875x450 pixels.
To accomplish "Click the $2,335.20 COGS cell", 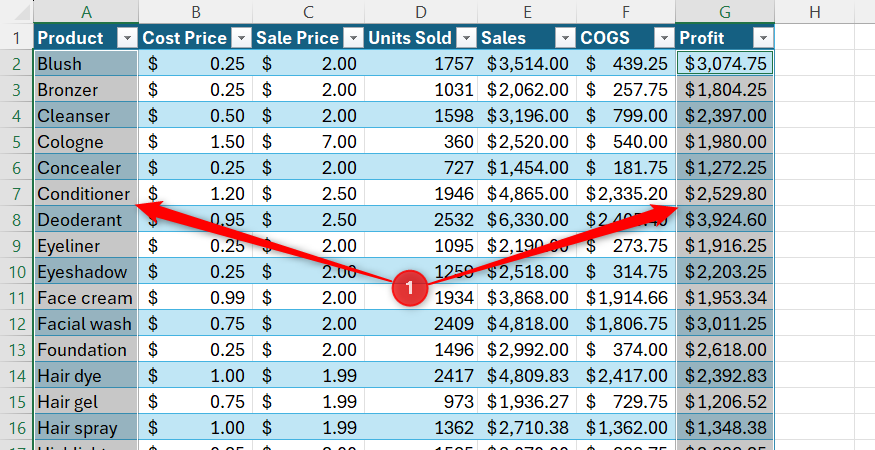I will click(x=626, y=194).
